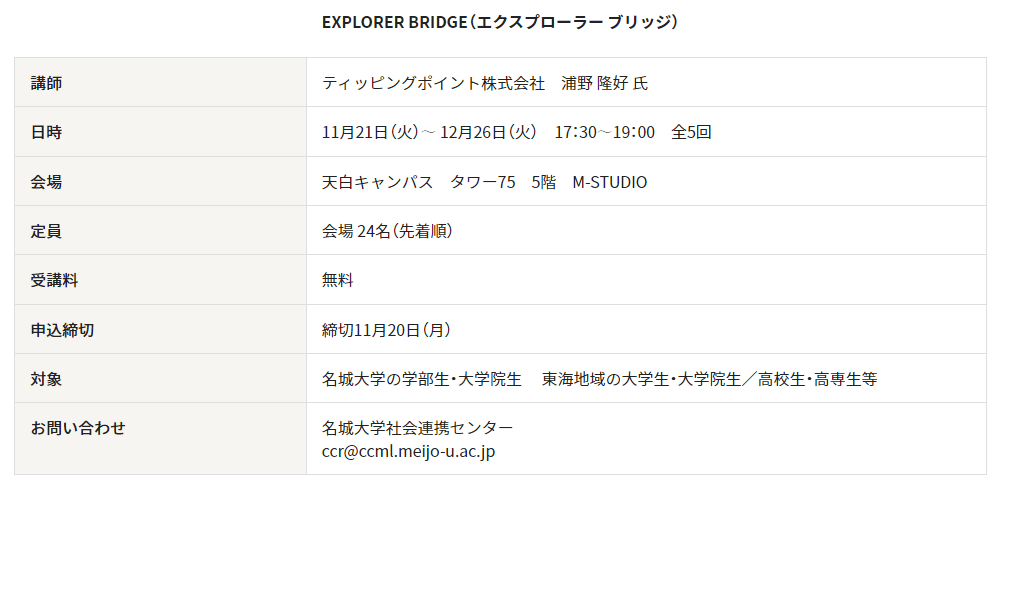Click the 会場 row label
The image size is (1010, 600).
pos(46,182)
